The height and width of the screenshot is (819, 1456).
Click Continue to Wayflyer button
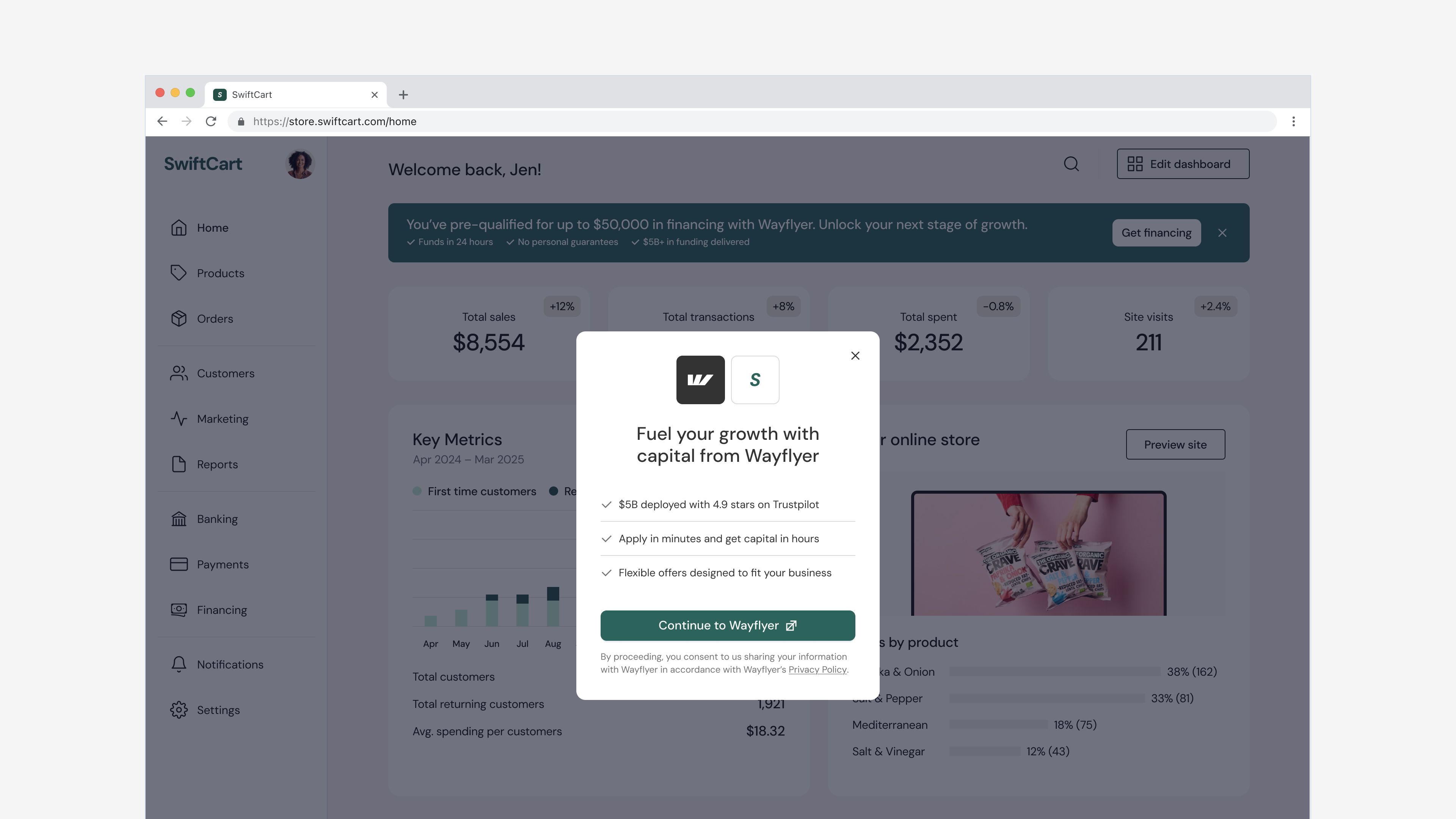(x=728, y=625)
